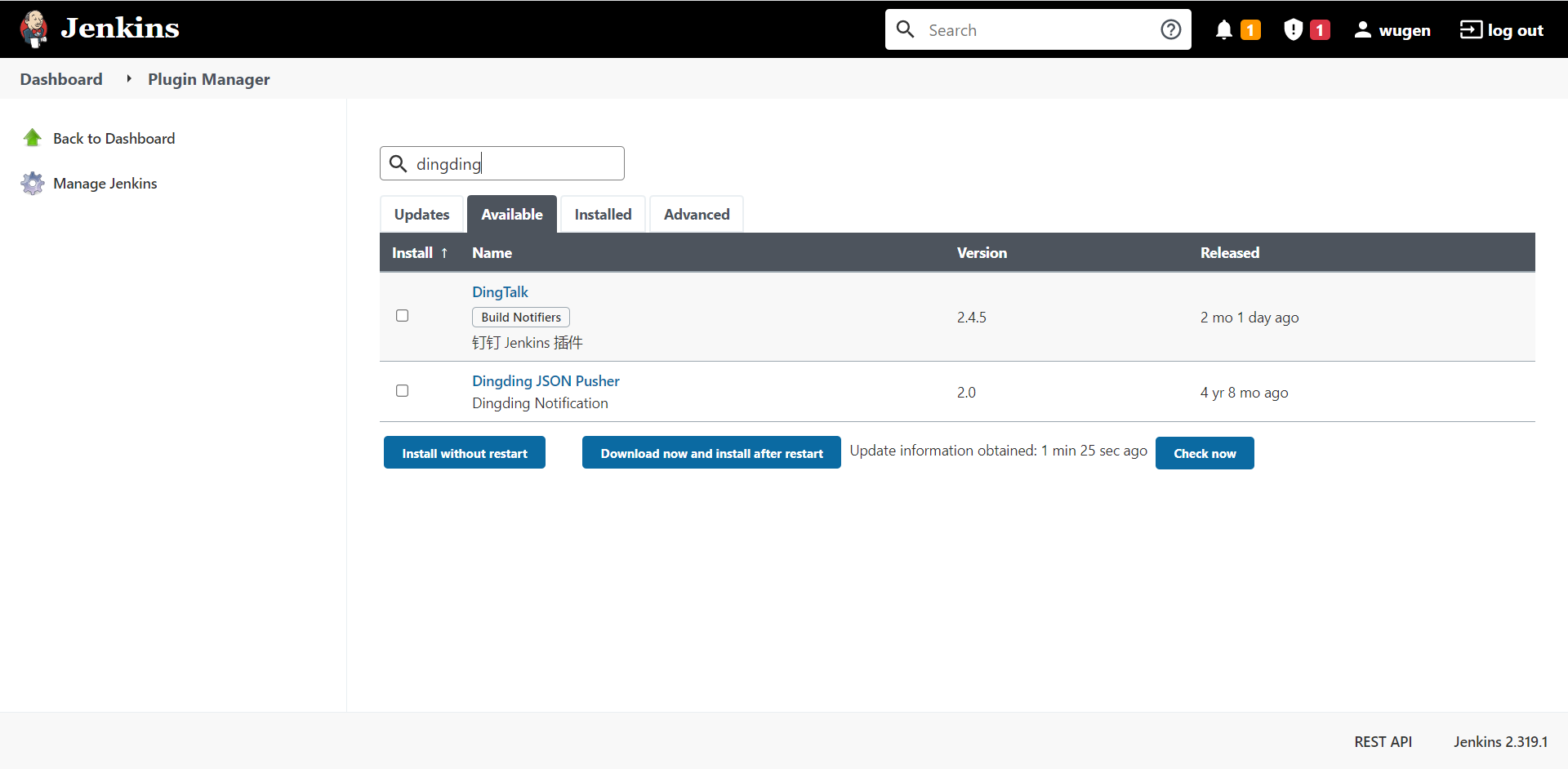The image size is (1568, 769).
Task: Click the green Back to Dashboard arrow icon
Action: tap(33, 138)
